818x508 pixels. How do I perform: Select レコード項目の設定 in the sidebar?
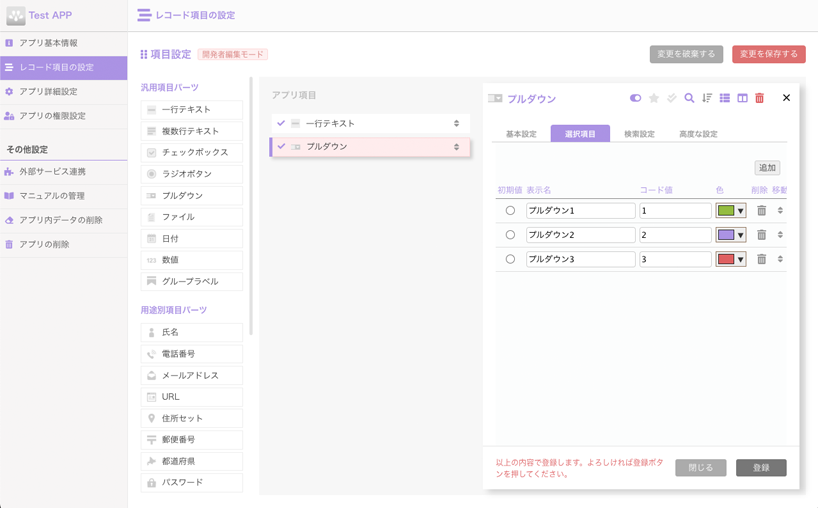tap(64, 67)
